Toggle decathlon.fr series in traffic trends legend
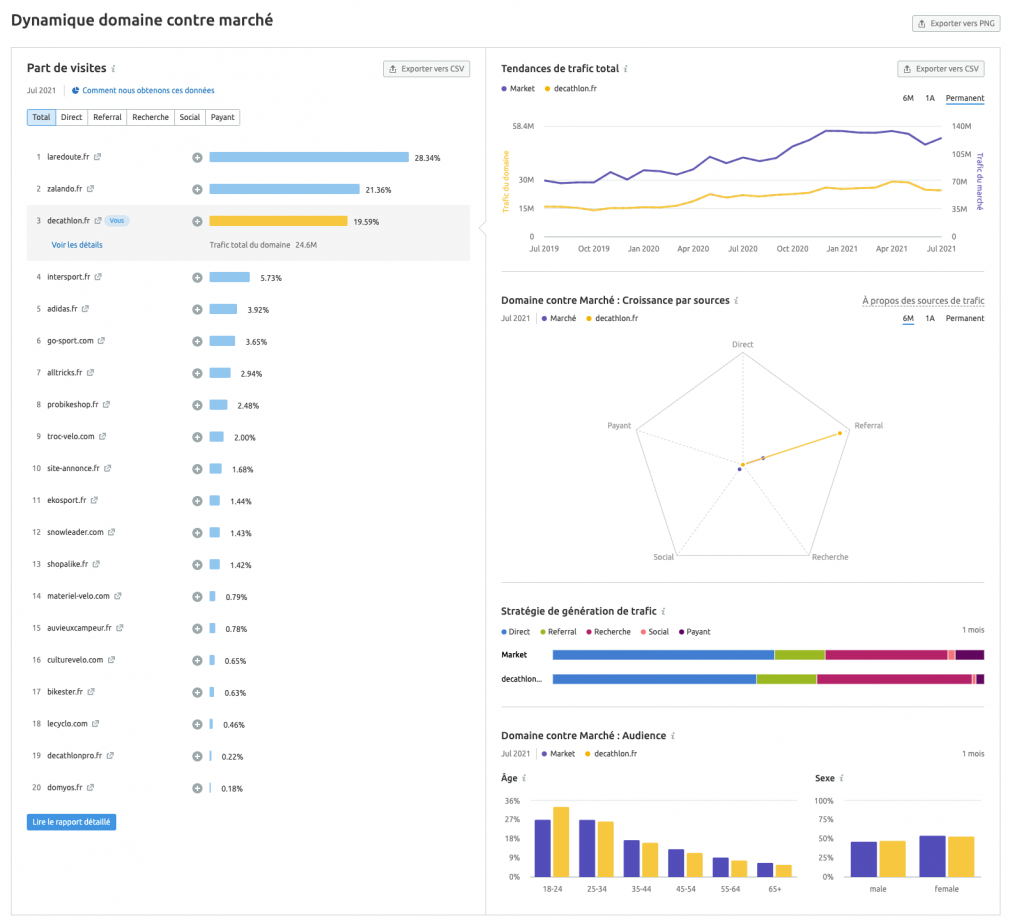 (571, 89)
